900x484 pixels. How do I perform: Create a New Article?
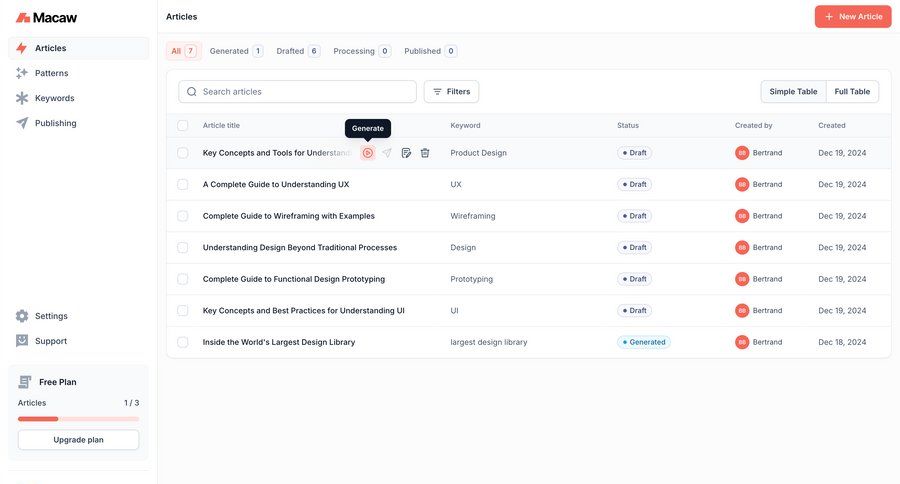tap(853, 17)
